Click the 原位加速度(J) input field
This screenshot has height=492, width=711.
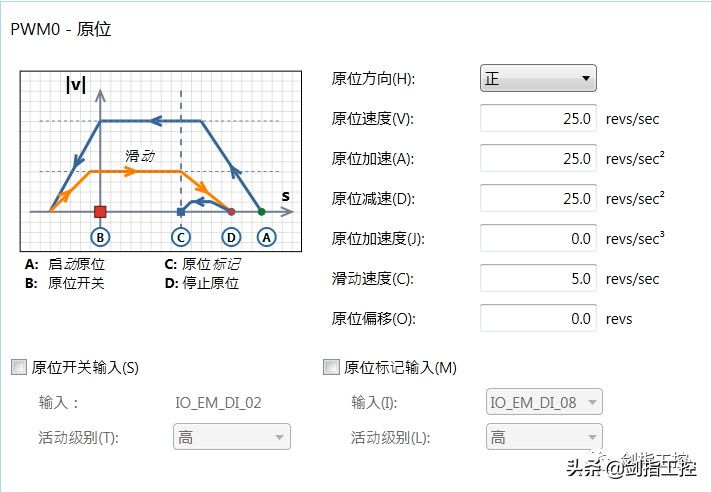(538, 238)
